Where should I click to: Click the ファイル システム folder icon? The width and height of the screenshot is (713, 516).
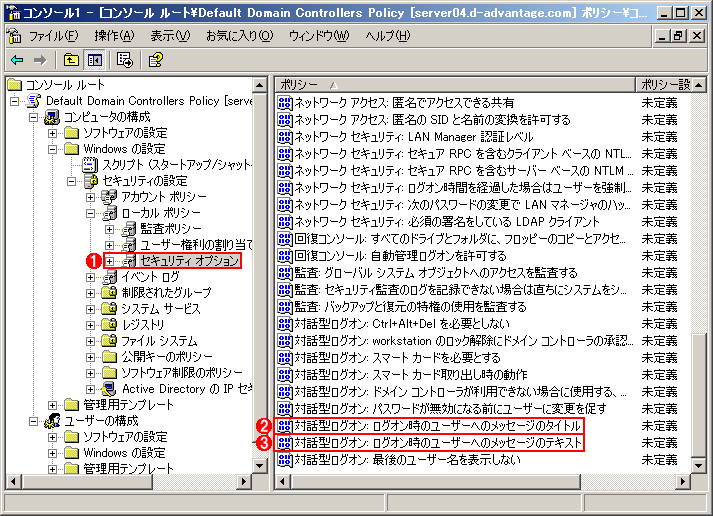109,341
